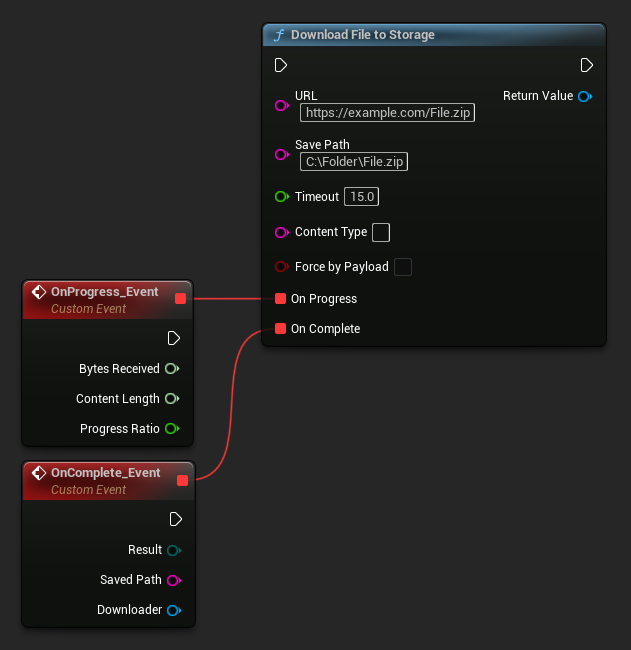631x650 pixels.
Task: Click the empty Content Type value box
Action: click(381, 232)
